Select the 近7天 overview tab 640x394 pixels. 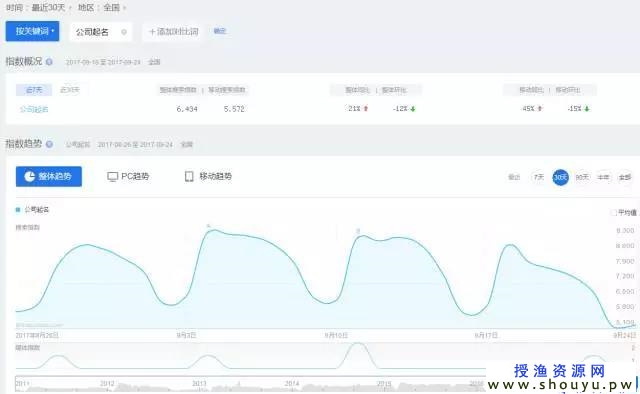[x=34, y=90]
